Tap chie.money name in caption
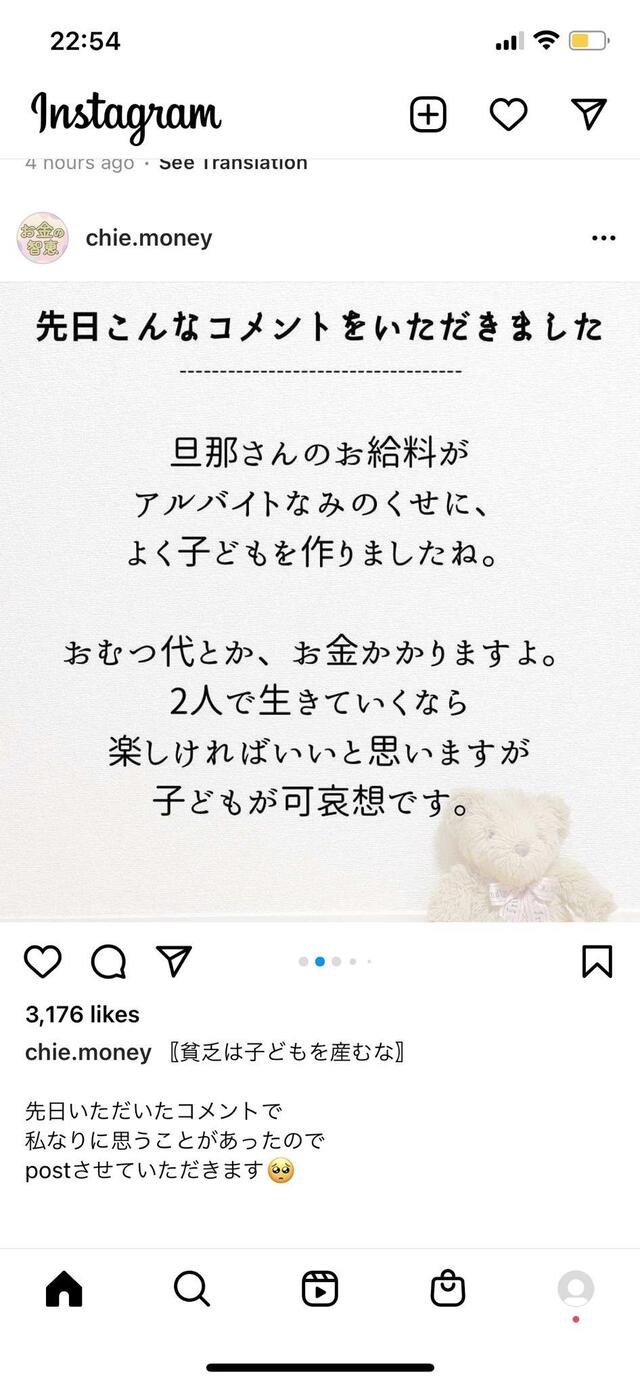Image resolution: width=640 pixels, height=1385 pixels. click(88, 1052)
